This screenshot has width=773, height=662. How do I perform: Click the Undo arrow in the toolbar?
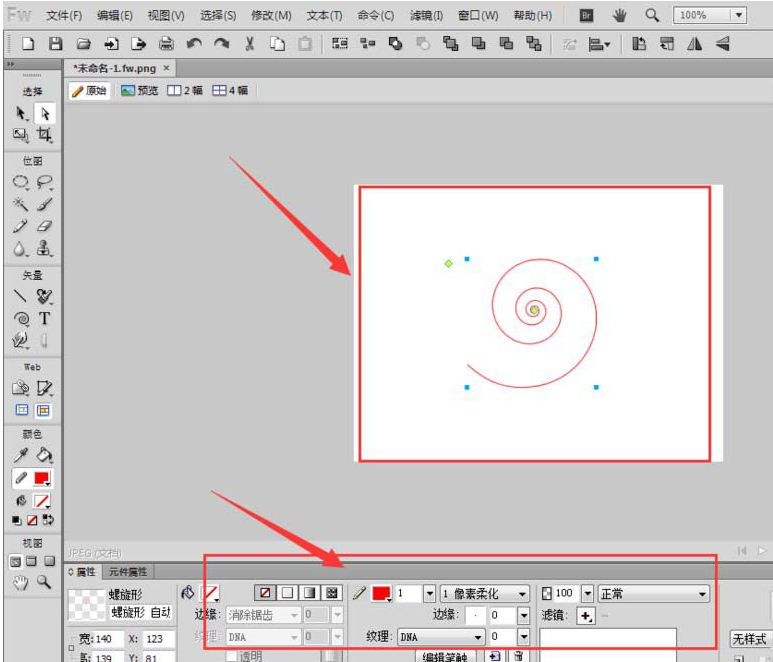point(194,44)
